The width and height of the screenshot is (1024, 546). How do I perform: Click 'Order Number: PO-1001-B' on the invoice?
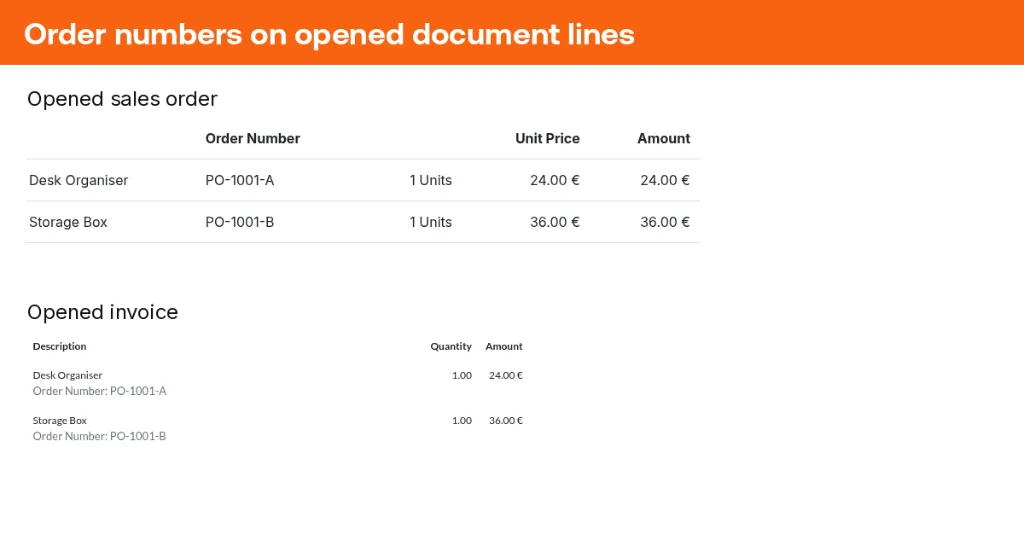[x=99, y=436]
